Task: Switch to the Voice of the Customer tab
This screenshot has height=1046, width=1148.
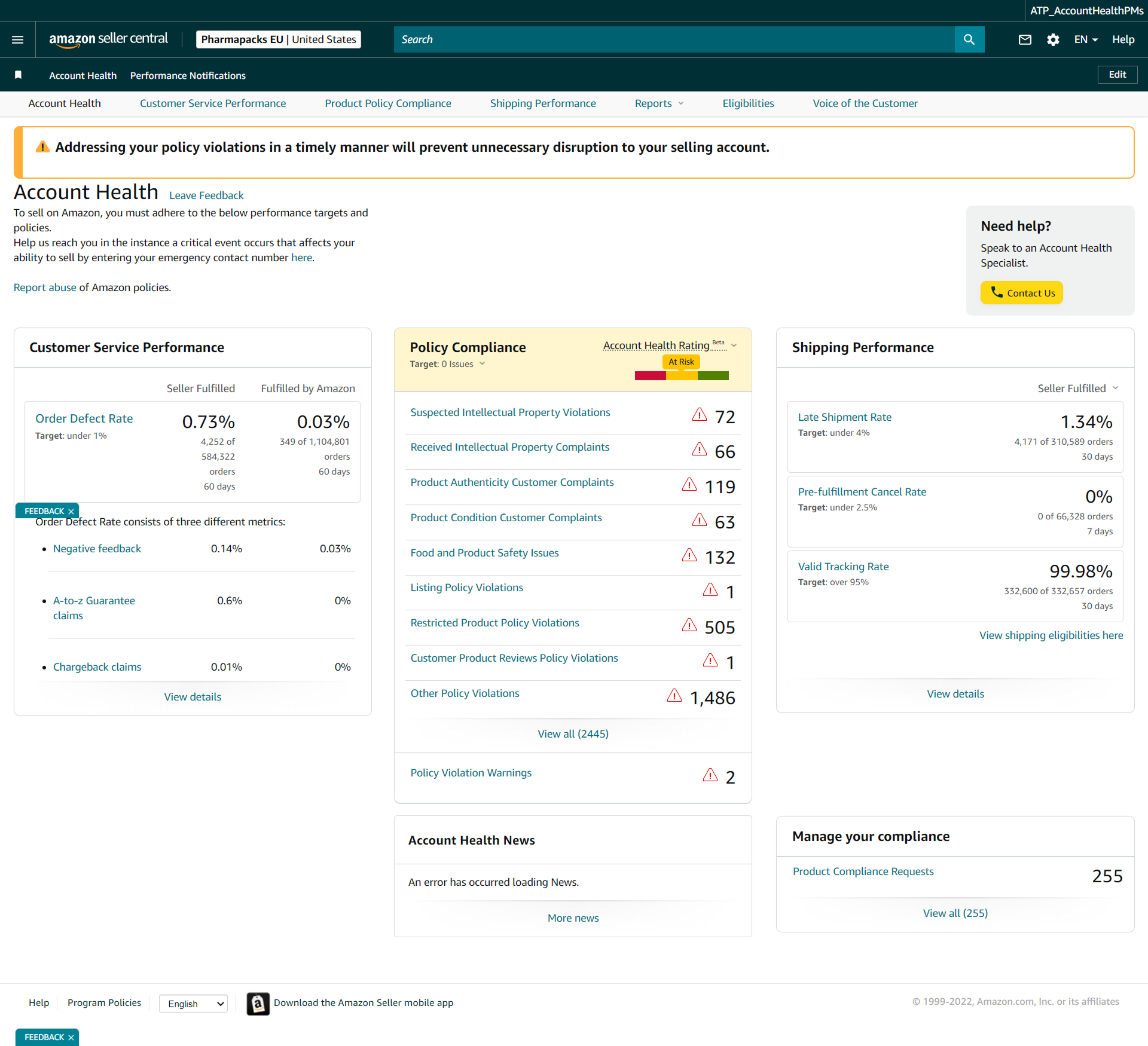Action: click(865, 103)
